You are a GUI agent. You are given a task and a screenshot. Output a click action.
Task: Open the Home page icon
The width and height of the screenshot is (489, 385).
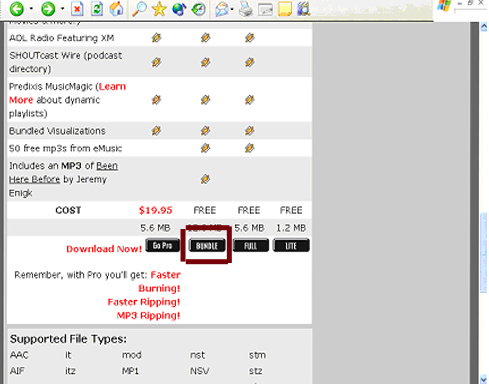[116, 9]
